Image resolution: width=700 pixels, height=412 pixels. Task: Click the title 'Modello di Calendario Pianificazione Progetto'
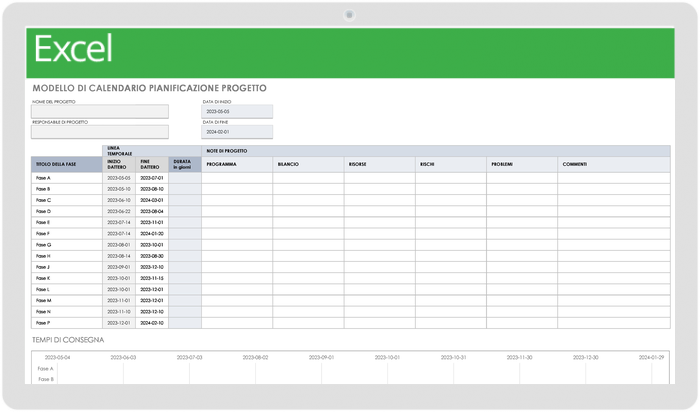150,88
